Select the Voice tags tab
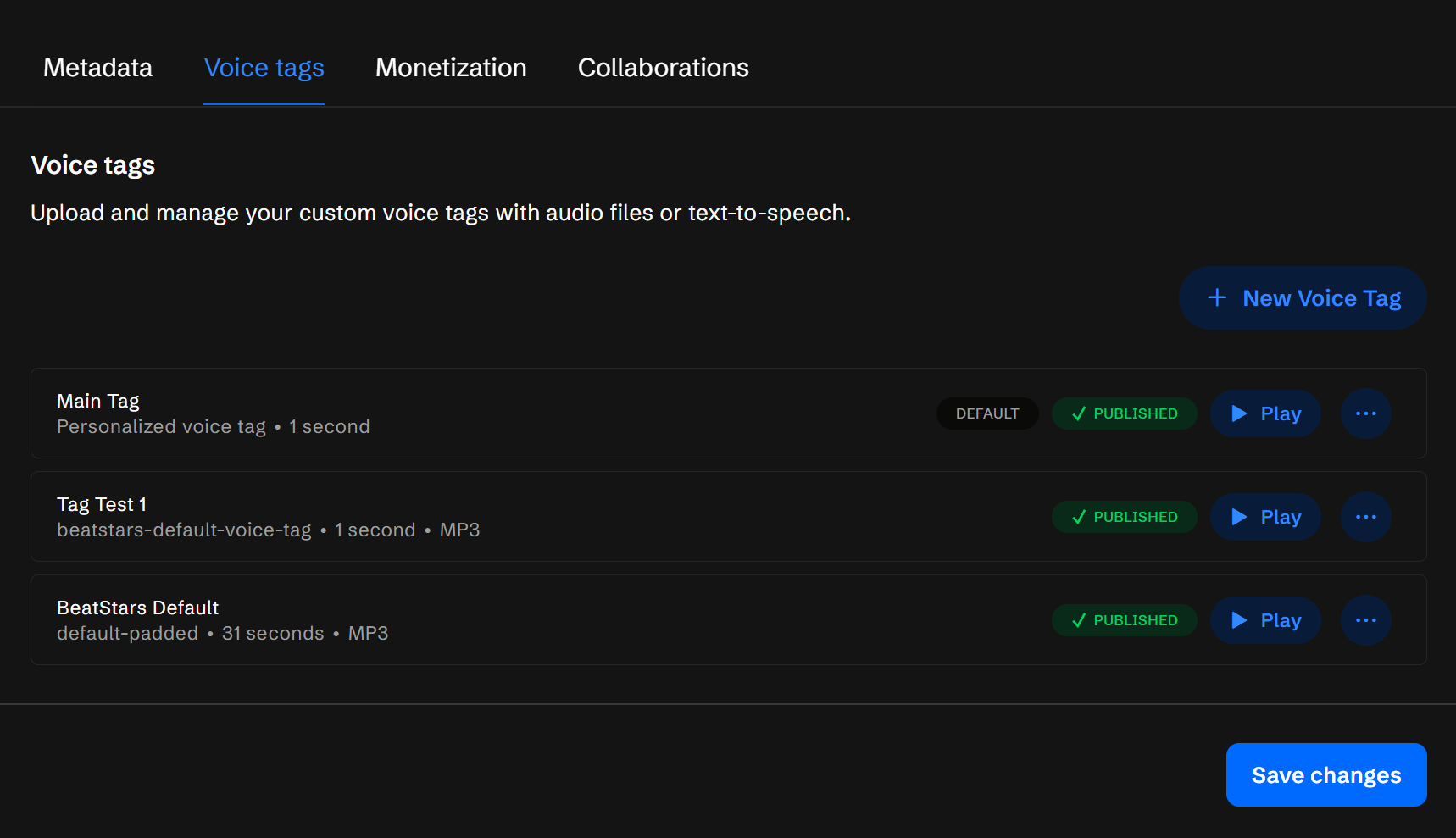The height and width of the screenshot is (838, 1456). (264, 68)
